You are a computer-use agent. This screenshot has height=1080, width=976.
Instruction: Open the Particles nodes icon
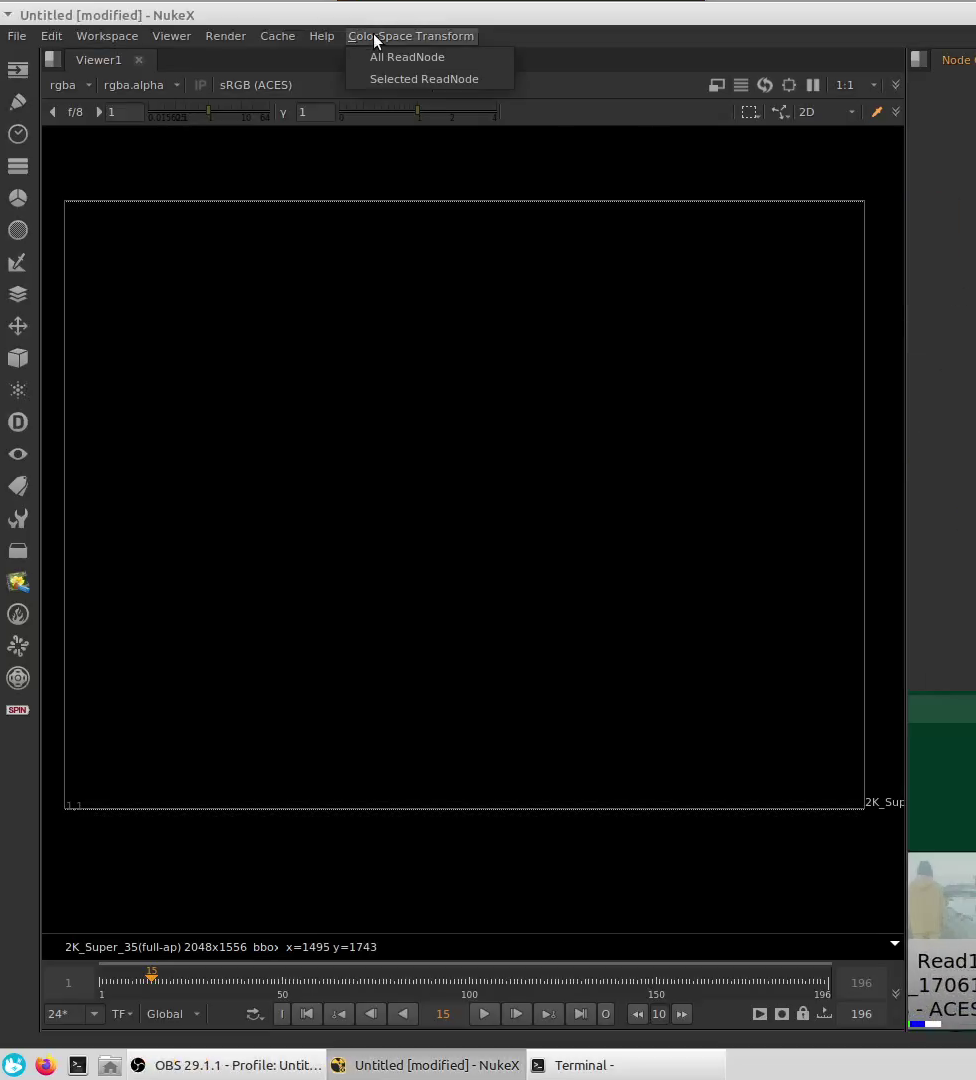17,390
